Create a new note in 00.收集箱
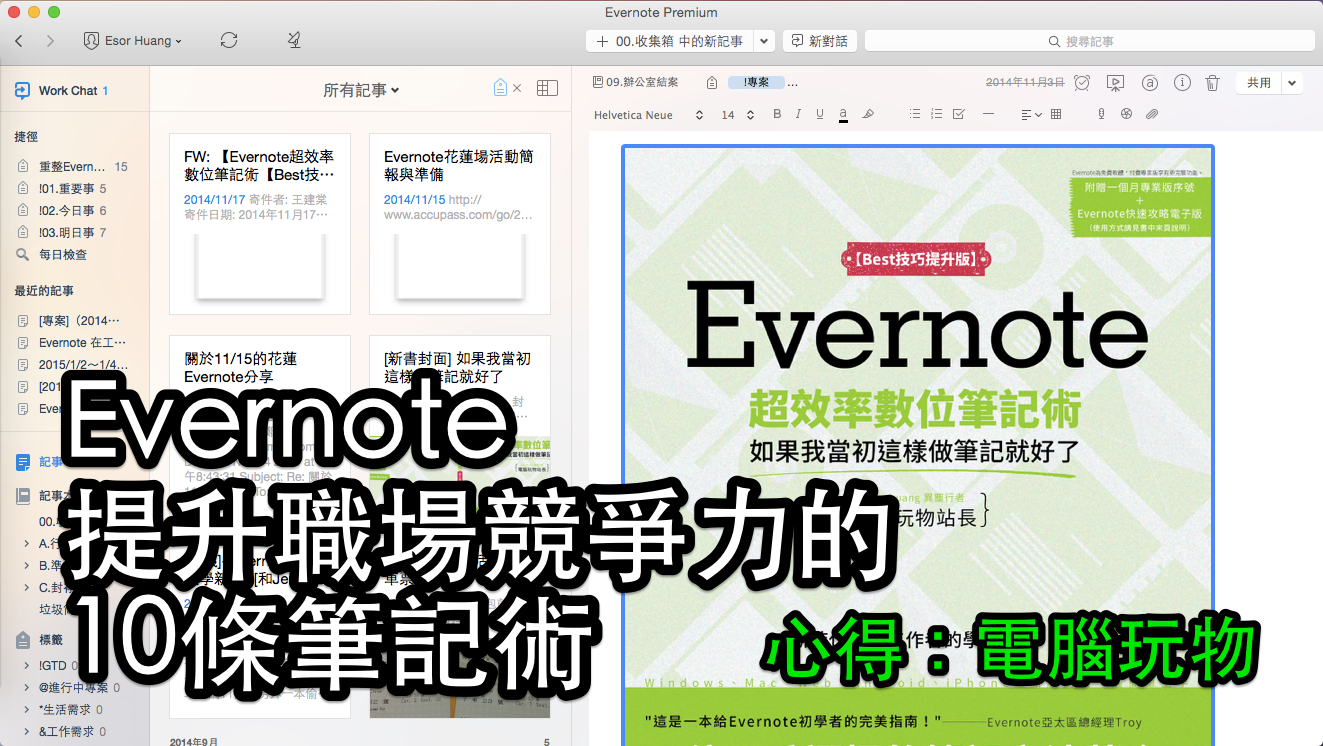The image size is (1323, 746). [669, 41]
